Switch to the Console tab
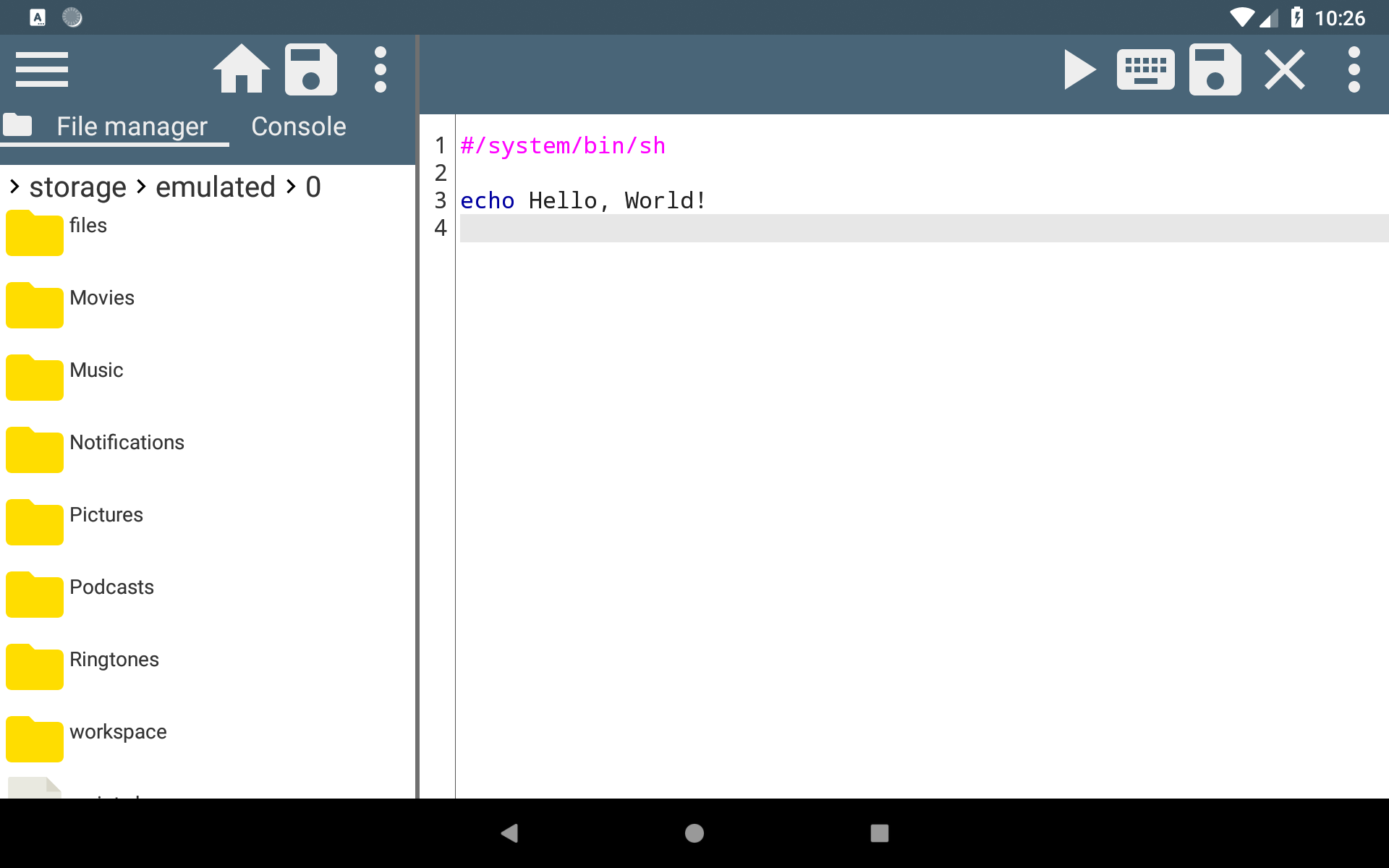The height and width of the screenshot is (868, 1389). tap(298, 125)
